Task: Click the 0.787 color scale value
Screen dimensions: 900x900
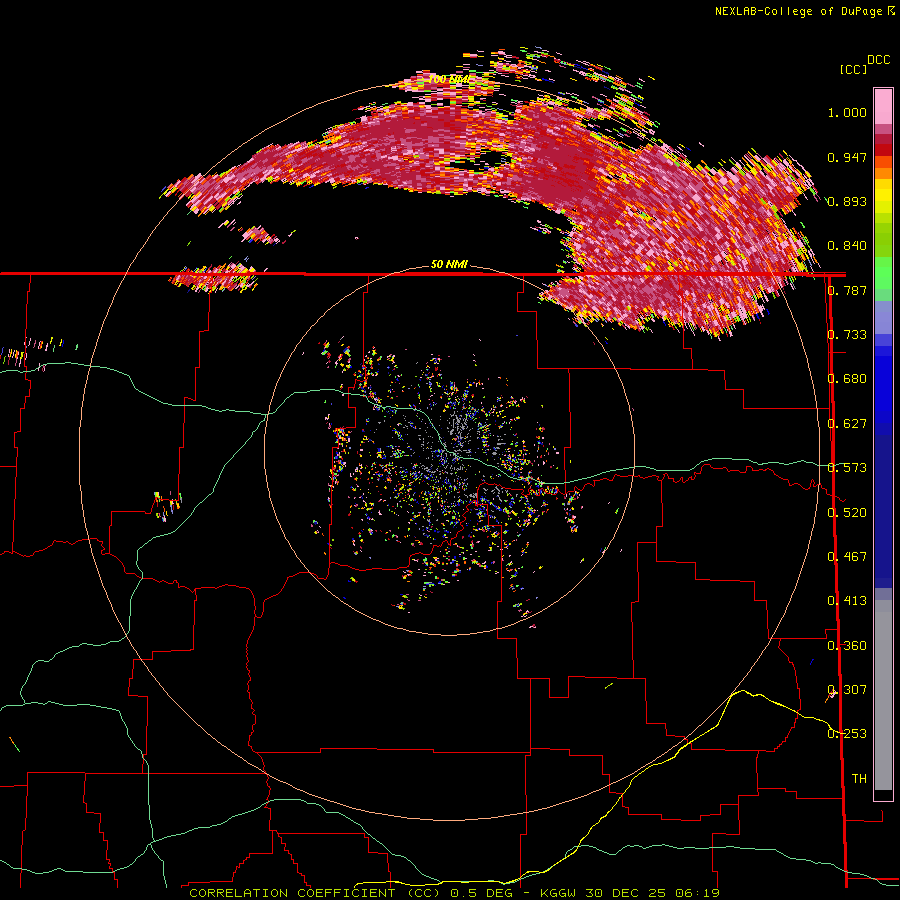Action: (847, 290)
